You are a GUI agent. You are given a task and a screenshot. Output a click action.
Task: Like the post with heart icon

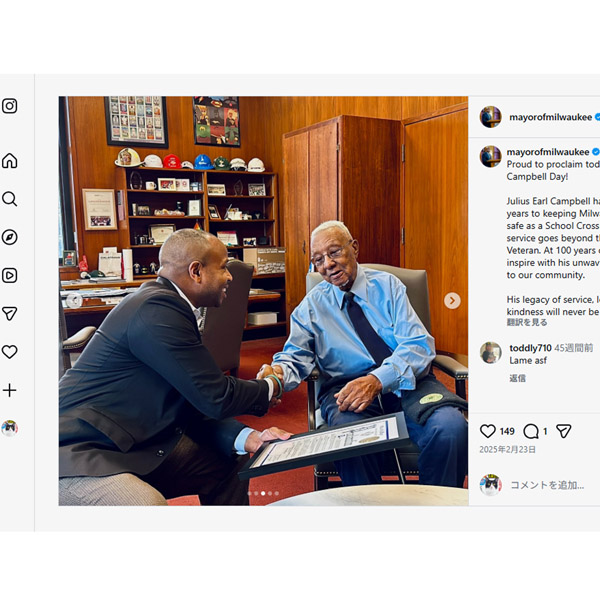point(488,431)
